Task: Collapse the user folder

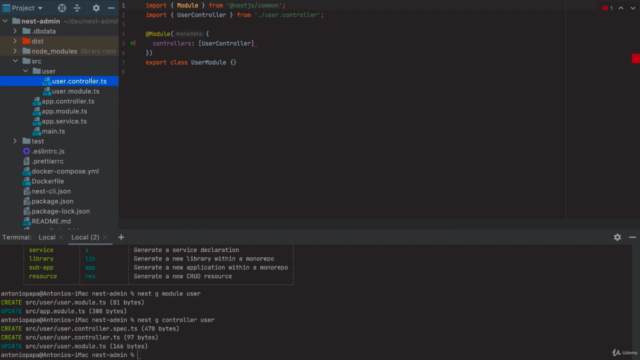Action: click(25, 71)
